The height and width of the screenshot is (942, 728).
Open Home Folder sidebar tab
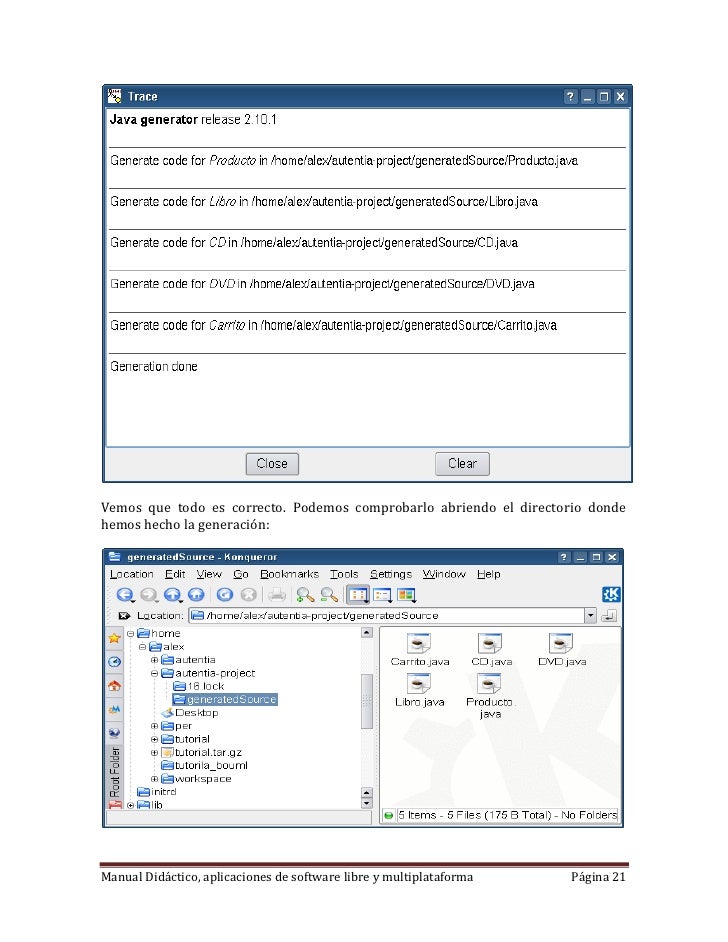[x=114, y=685]
